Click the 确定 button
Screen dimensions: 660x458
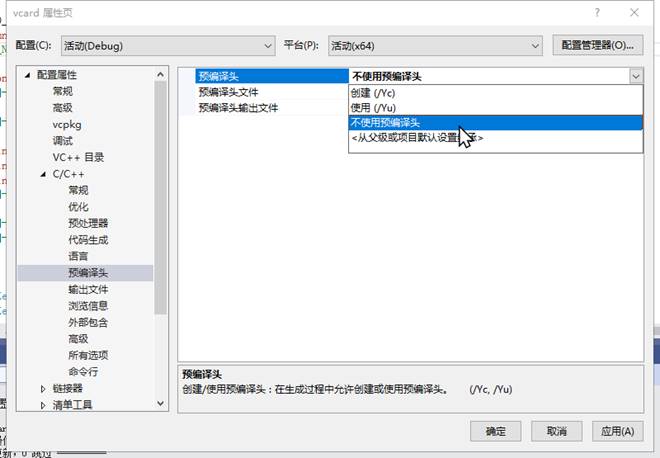(496, 431)
